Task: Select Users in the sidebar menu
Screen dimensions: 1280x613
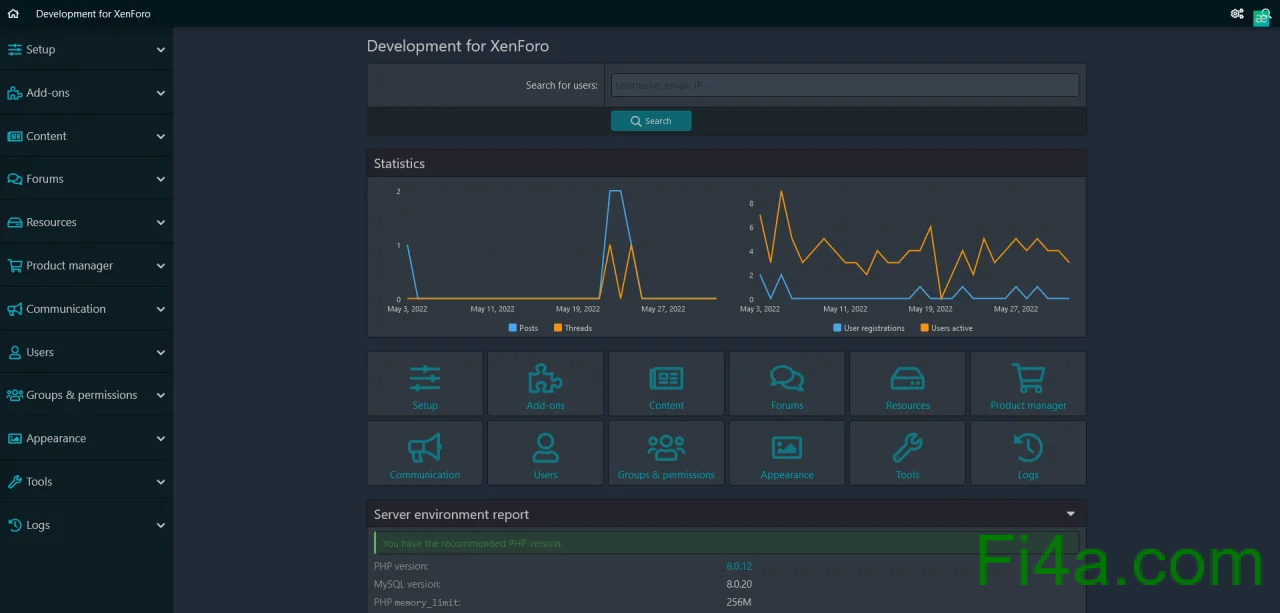Action: [x=40, y=353]
